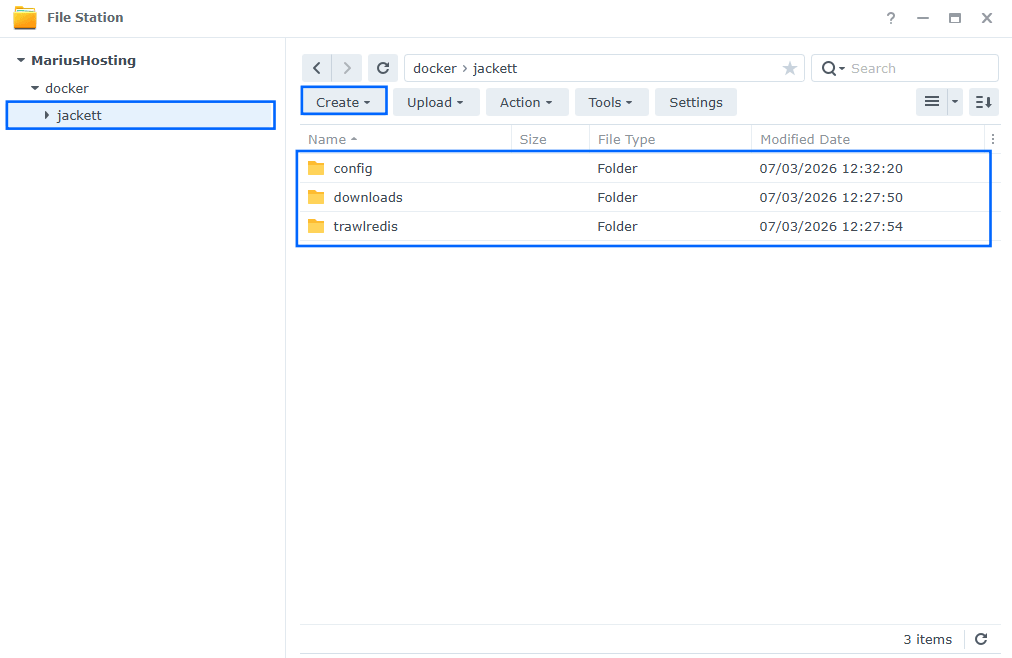Select the downloads folder icon
This screenshot has width=1012, height=658.
(316, 197)
